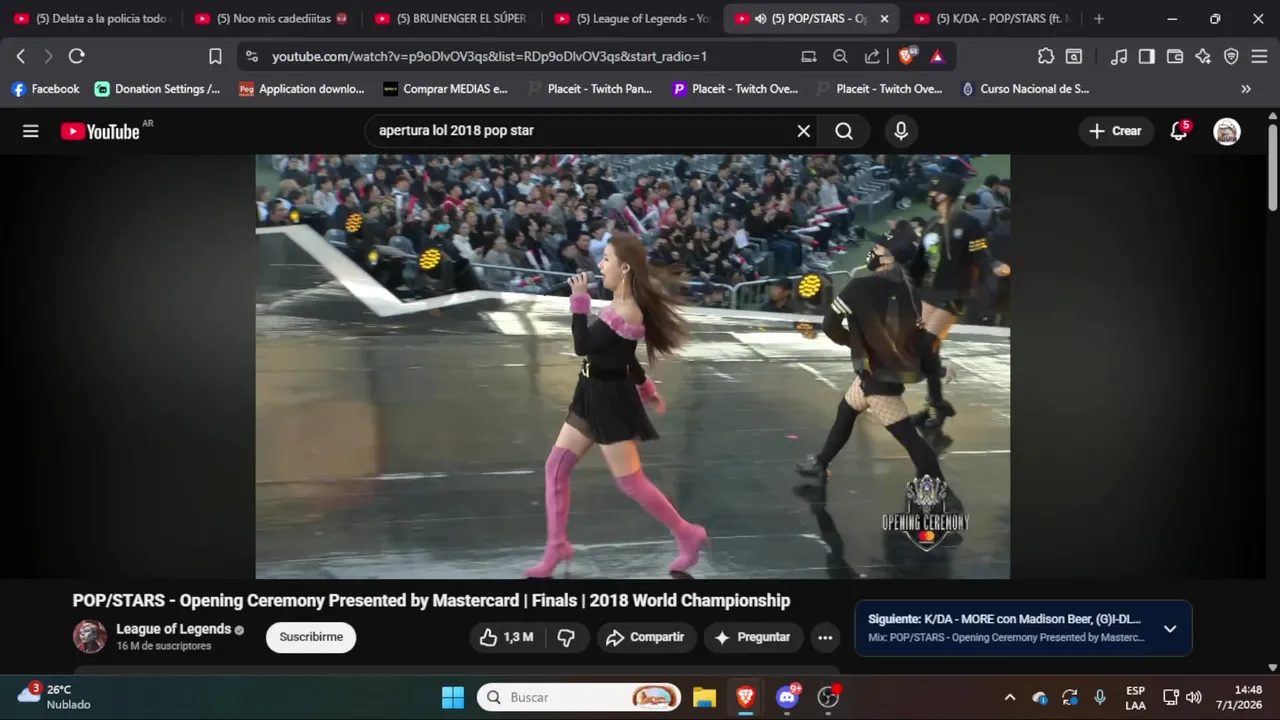This screenshot has width=1280, height=720.
Task: Switch to K/DA - POP/STARS tab
Action: pyautogui.click(x=992, y=19)
